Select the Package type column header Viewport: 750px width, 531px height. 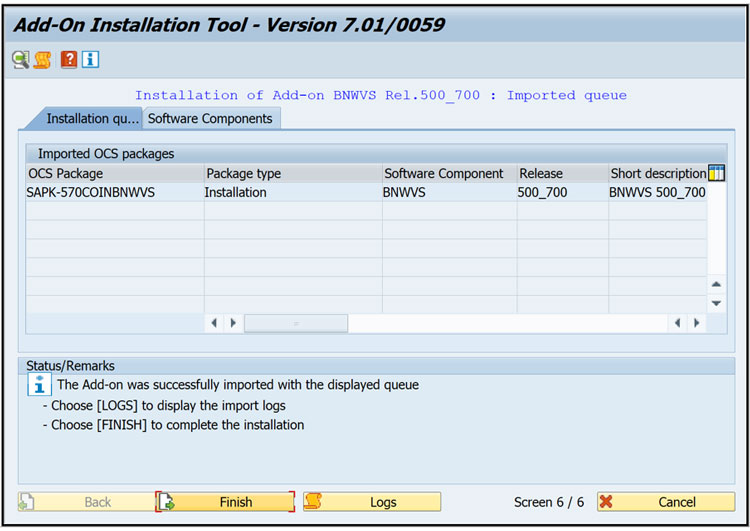click(x=293, y=173)
